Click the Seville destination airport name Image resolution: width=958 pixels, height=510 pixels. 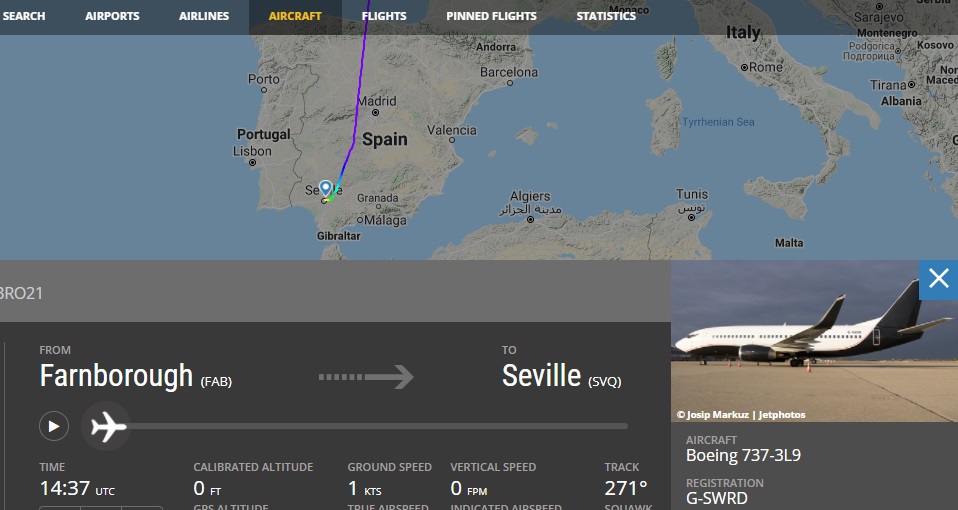(541, 376)
